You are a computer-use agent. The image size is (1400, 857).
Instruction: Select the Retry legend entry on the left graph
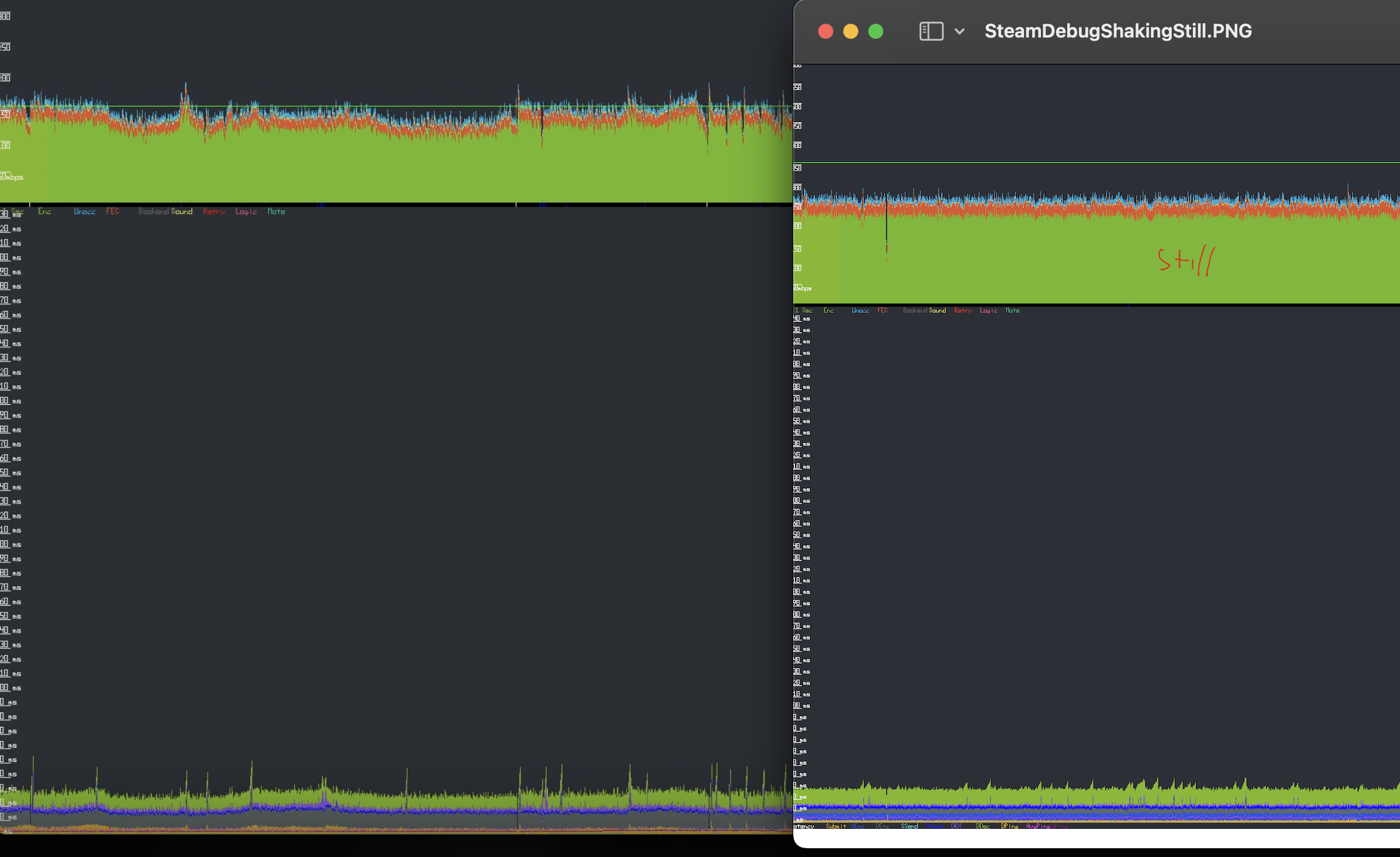pos(214,211)
